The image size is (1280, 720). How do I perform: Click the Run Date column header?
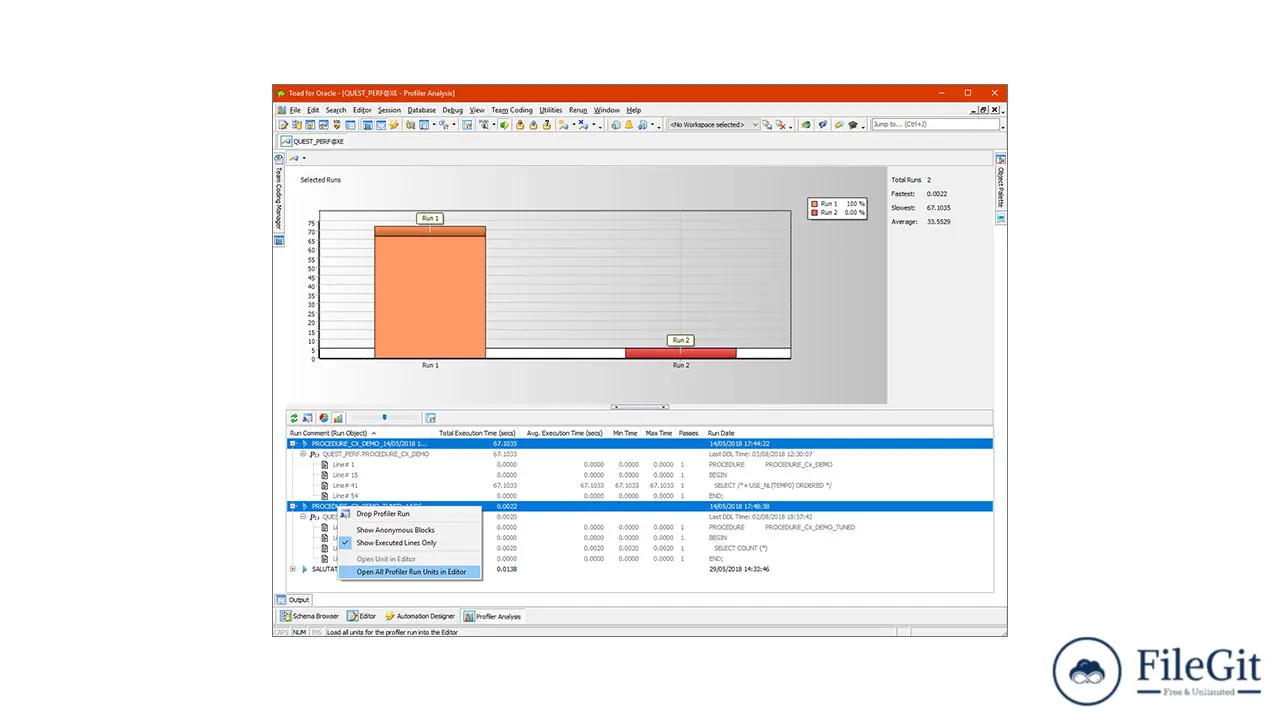click(721, 433)
